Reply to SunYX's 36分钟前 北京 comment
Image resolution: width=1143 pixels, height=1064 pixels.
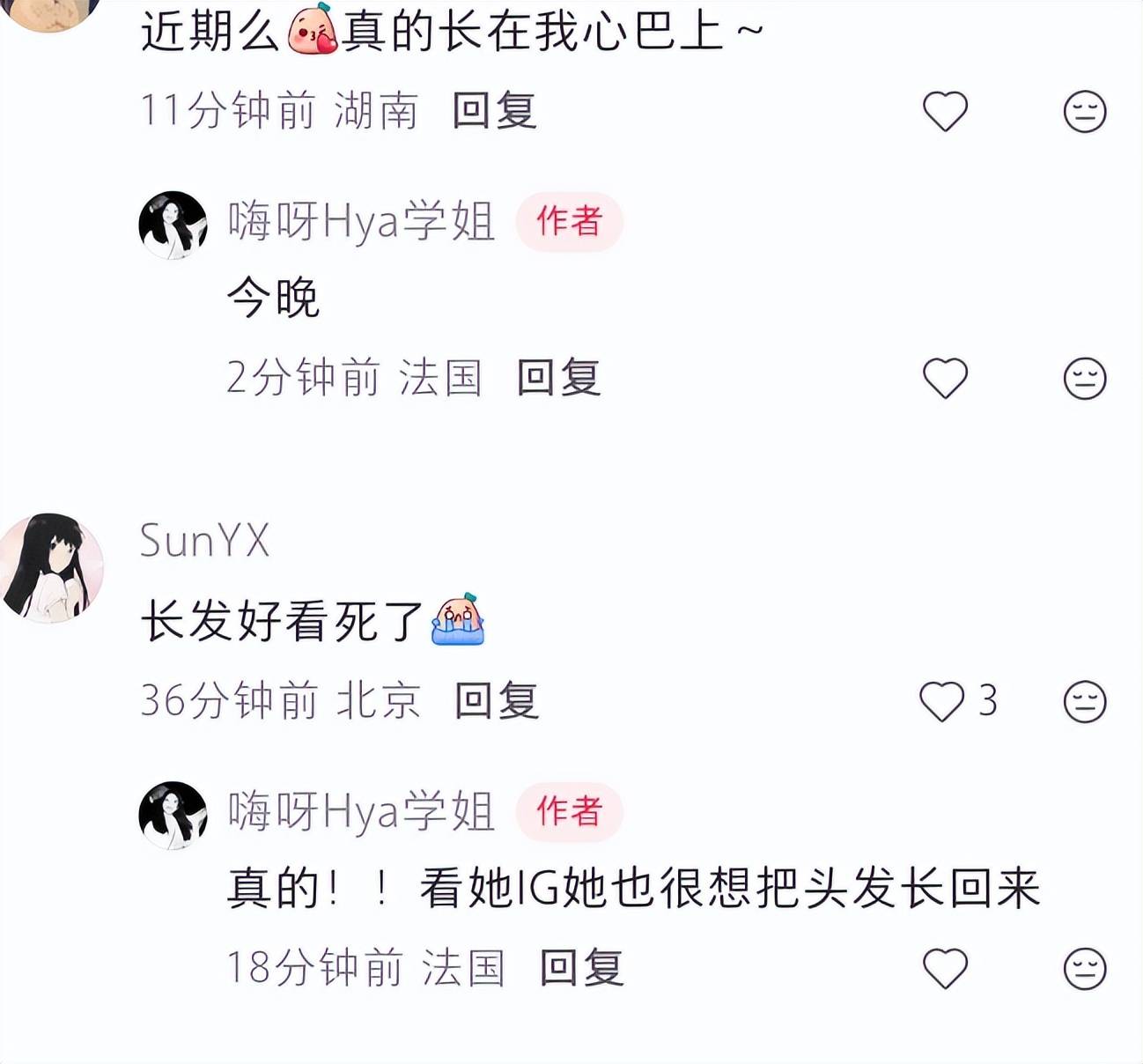pos(497,702)
